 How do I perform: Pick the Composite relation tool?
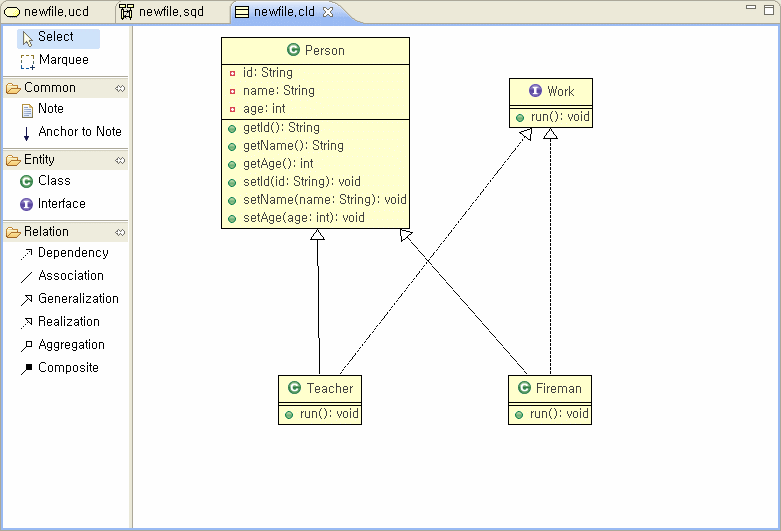point(68,368)
